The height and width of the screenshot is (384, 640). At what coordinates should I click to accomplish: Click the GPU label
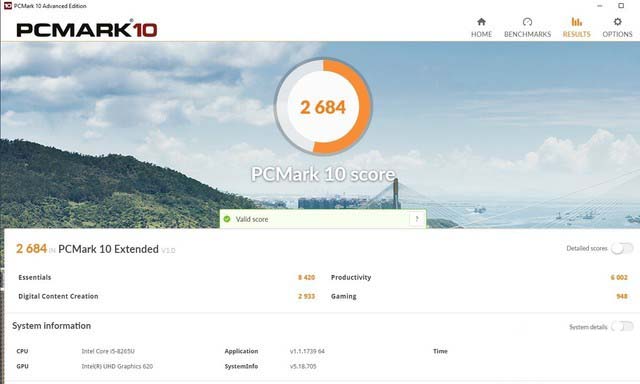tap(22, 366)
